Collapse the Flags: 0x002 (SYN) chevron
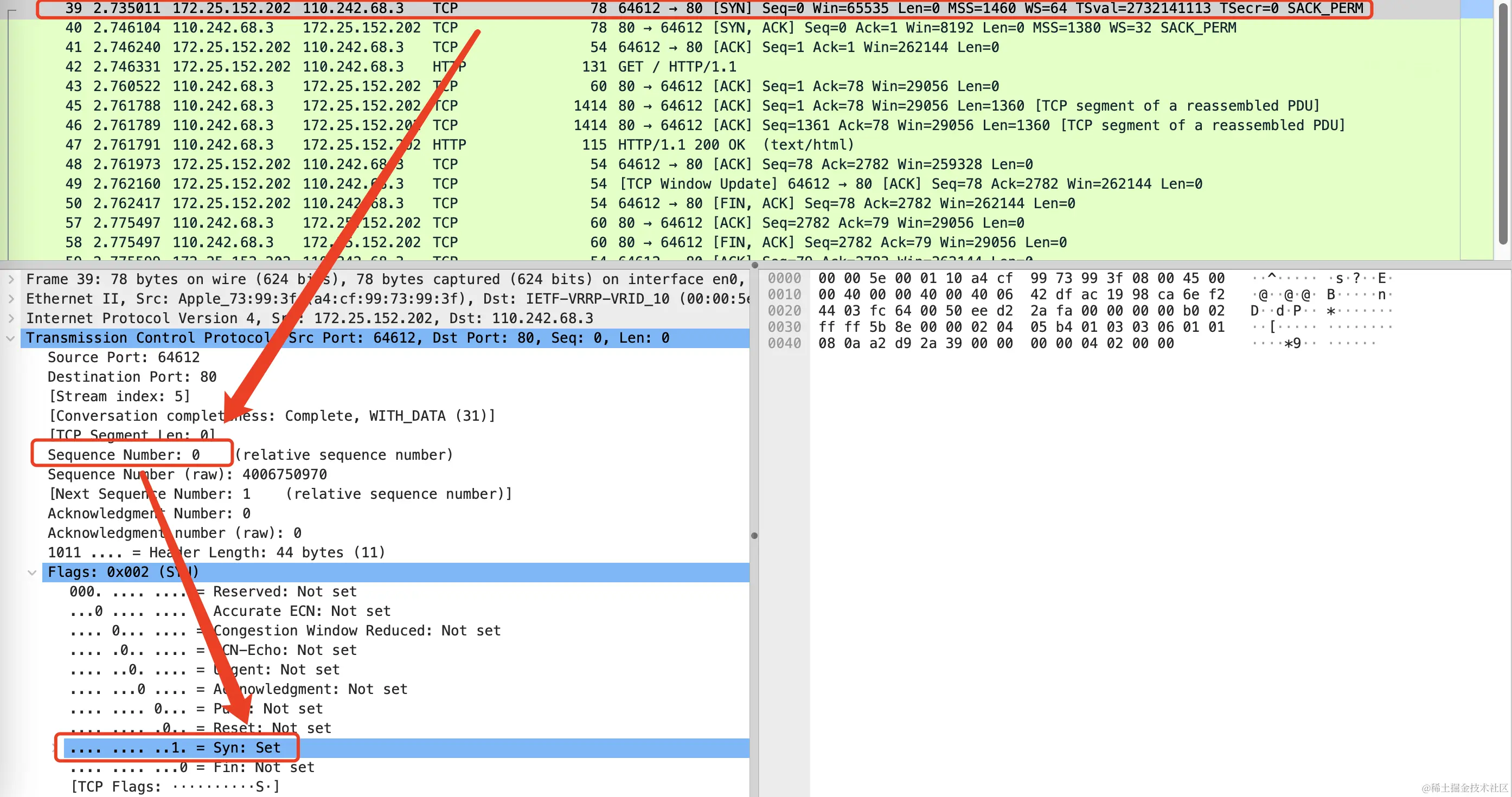 click(33, 572)
